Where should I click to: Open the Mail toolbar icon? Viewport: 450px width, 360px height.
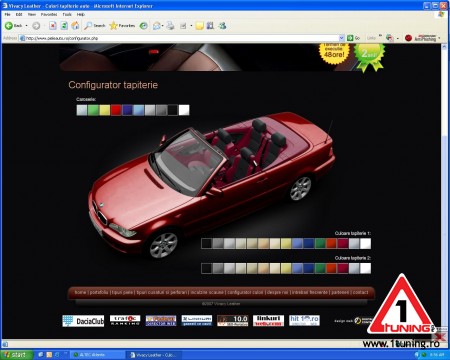click(156, 26)
